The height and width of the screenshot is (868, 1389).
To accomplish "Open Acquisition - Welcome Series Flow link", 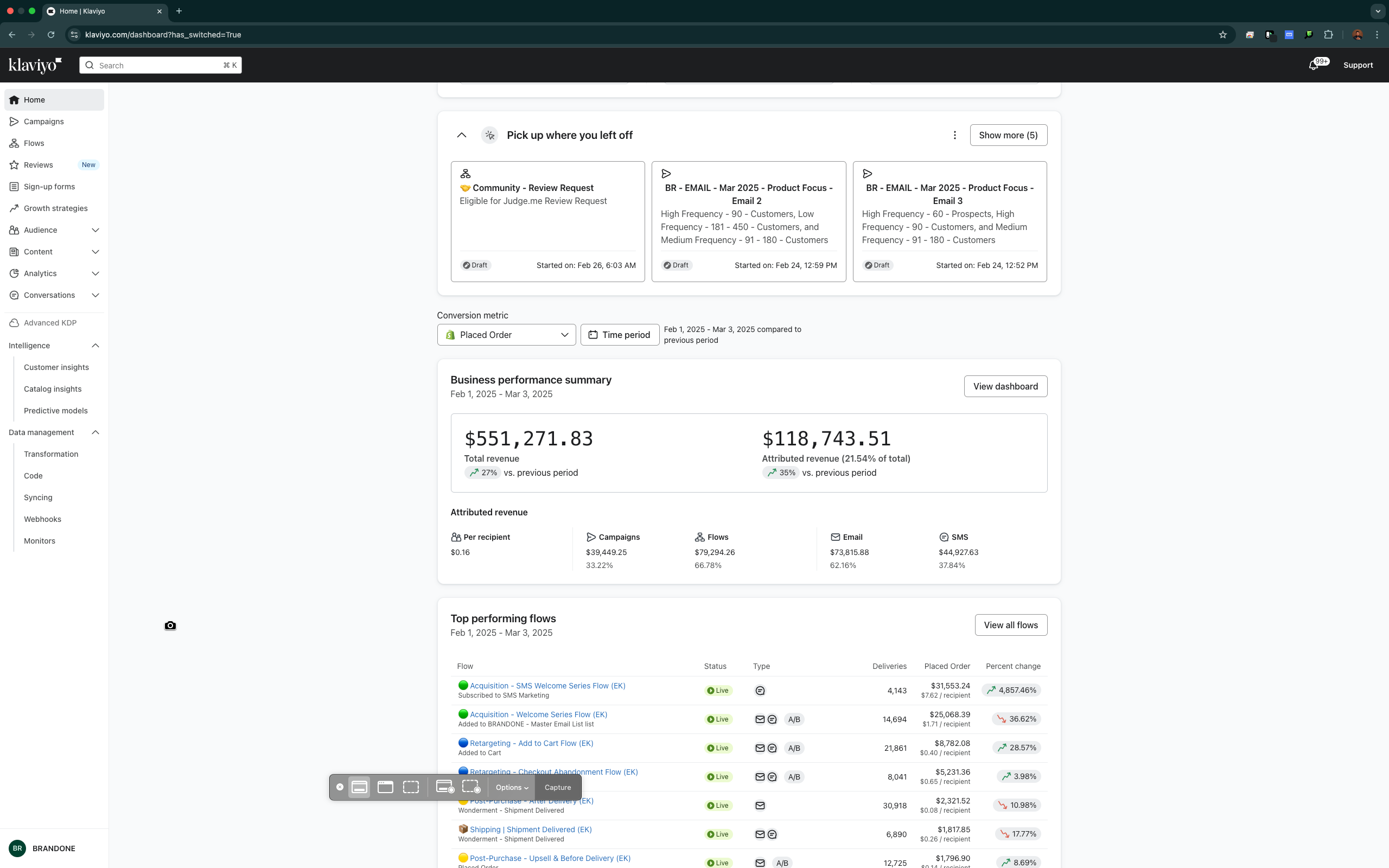I will pos(538,714).
